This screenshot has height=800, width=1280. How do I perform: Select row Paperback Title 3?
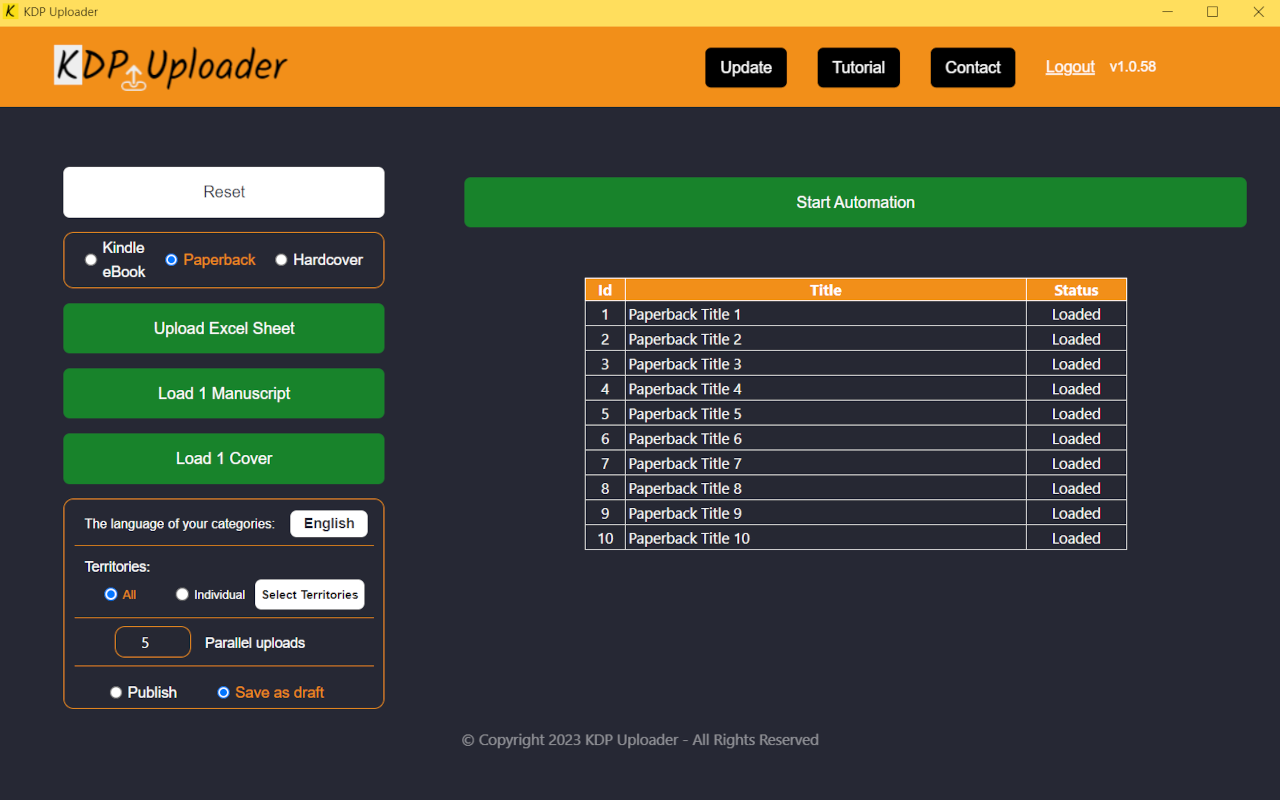856,364
